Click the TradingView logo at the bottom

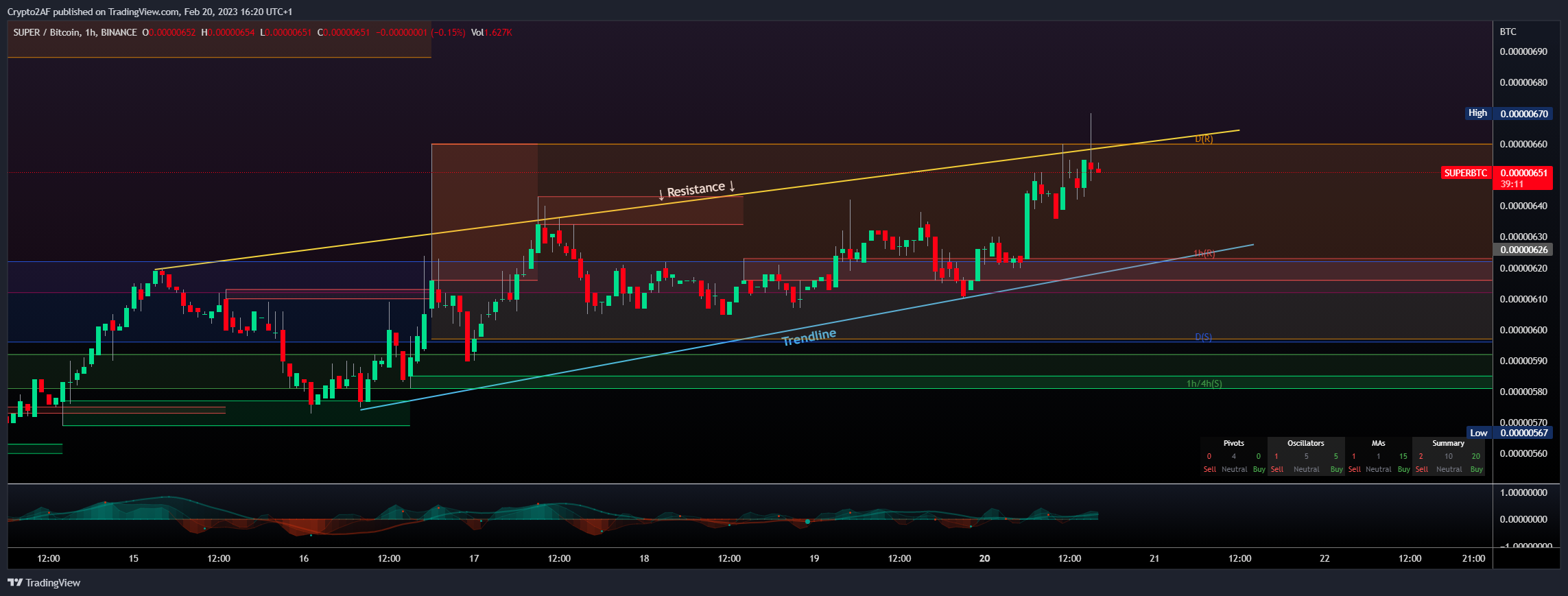click(x=44, y=582)
